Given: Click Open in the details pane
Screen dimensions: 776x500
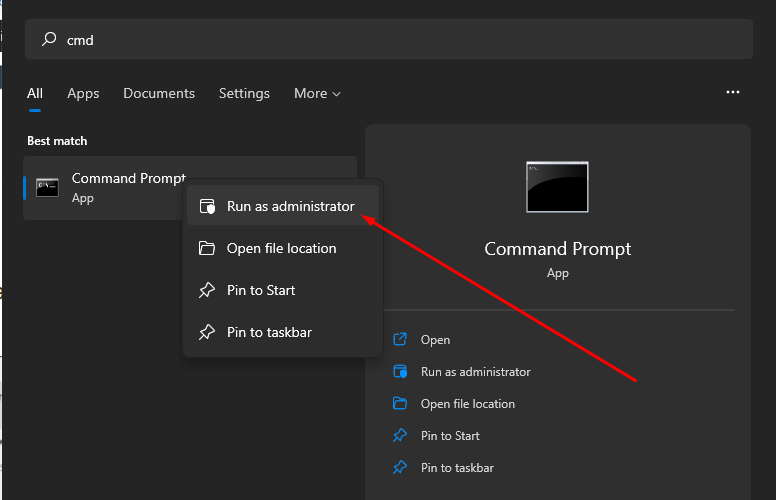Looking at the screenshot, I should 435,340.
